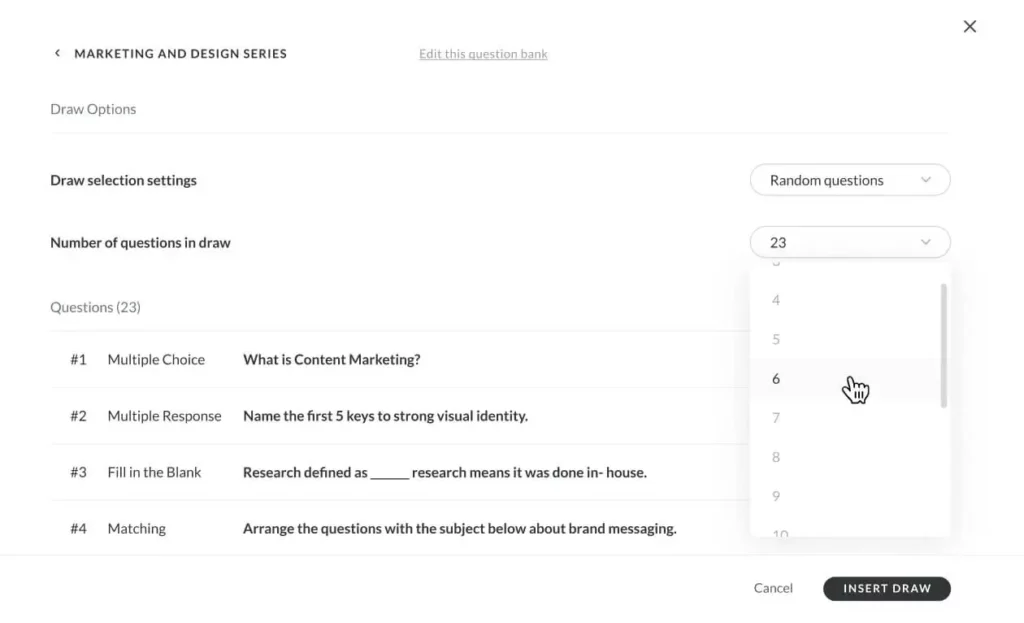The width and height of the screenshot is (1024, 623).
Task: Click the chevron in the Random questions selector
Action: pos(925,181)
